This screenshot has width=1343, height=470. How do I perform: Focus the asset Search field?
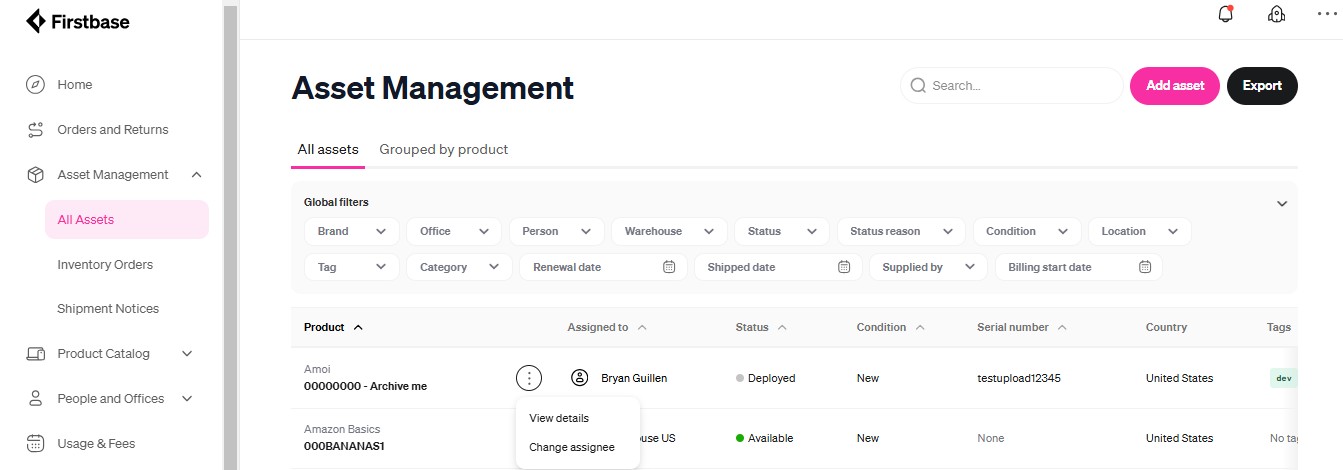[1012, 86]
